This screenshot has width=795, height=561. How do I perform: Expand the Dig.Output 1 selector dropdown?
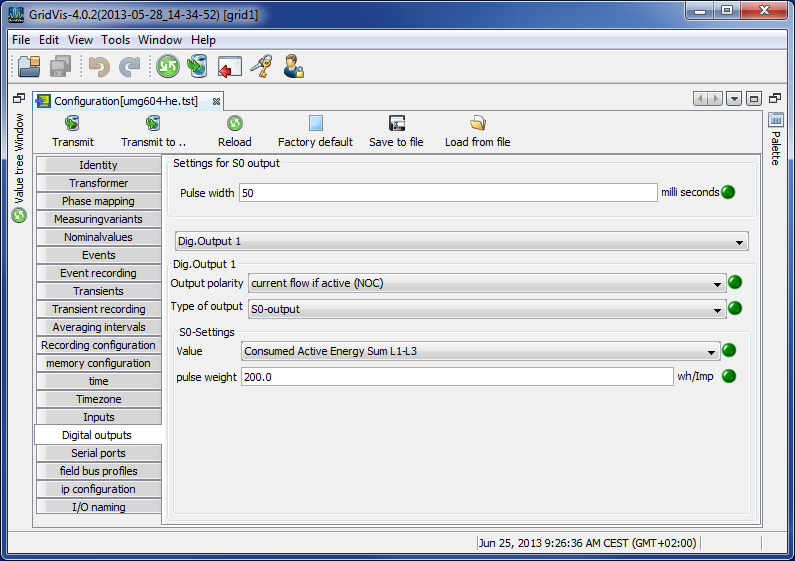pyautogui.click(x=739, y=242)
